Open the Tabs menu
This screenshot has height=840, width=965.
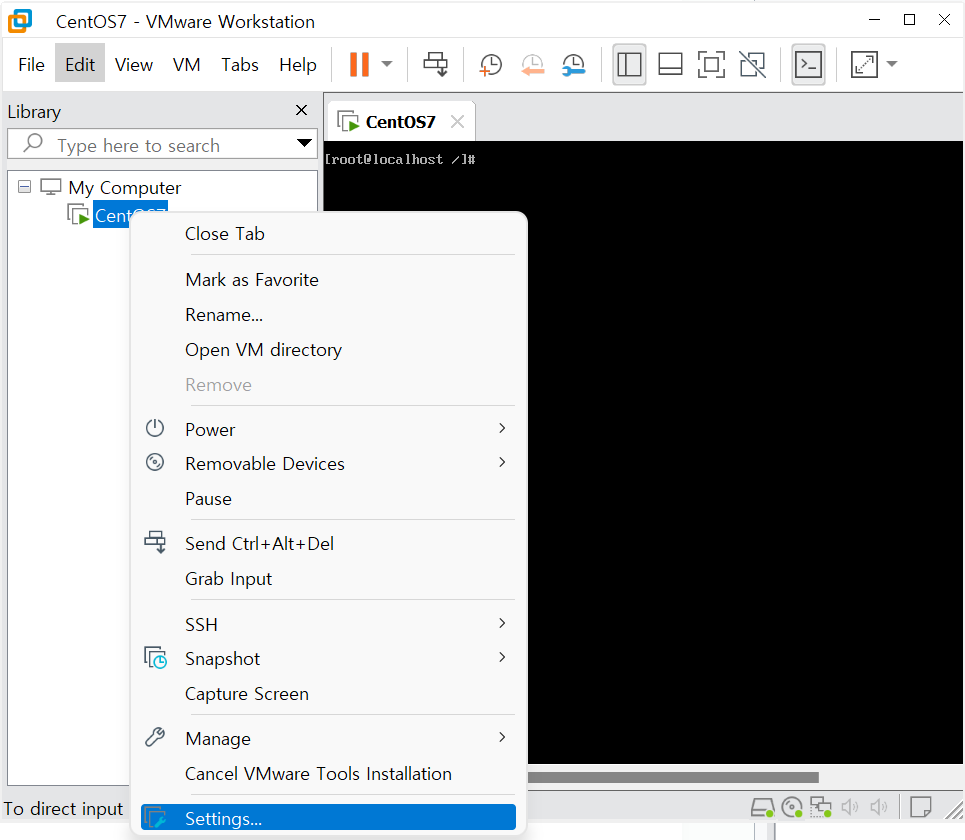(x=240, y=64)
